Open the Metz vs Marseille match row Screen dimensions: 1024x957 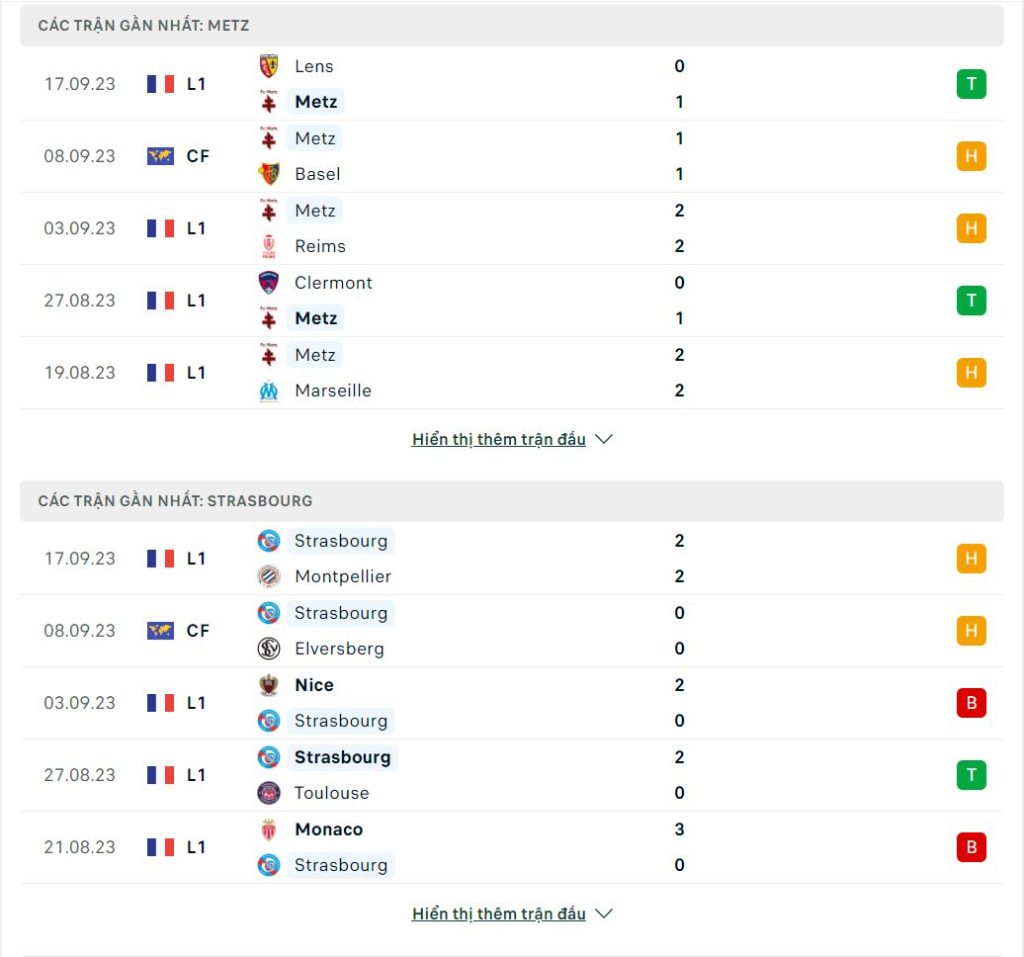[512, 373]
